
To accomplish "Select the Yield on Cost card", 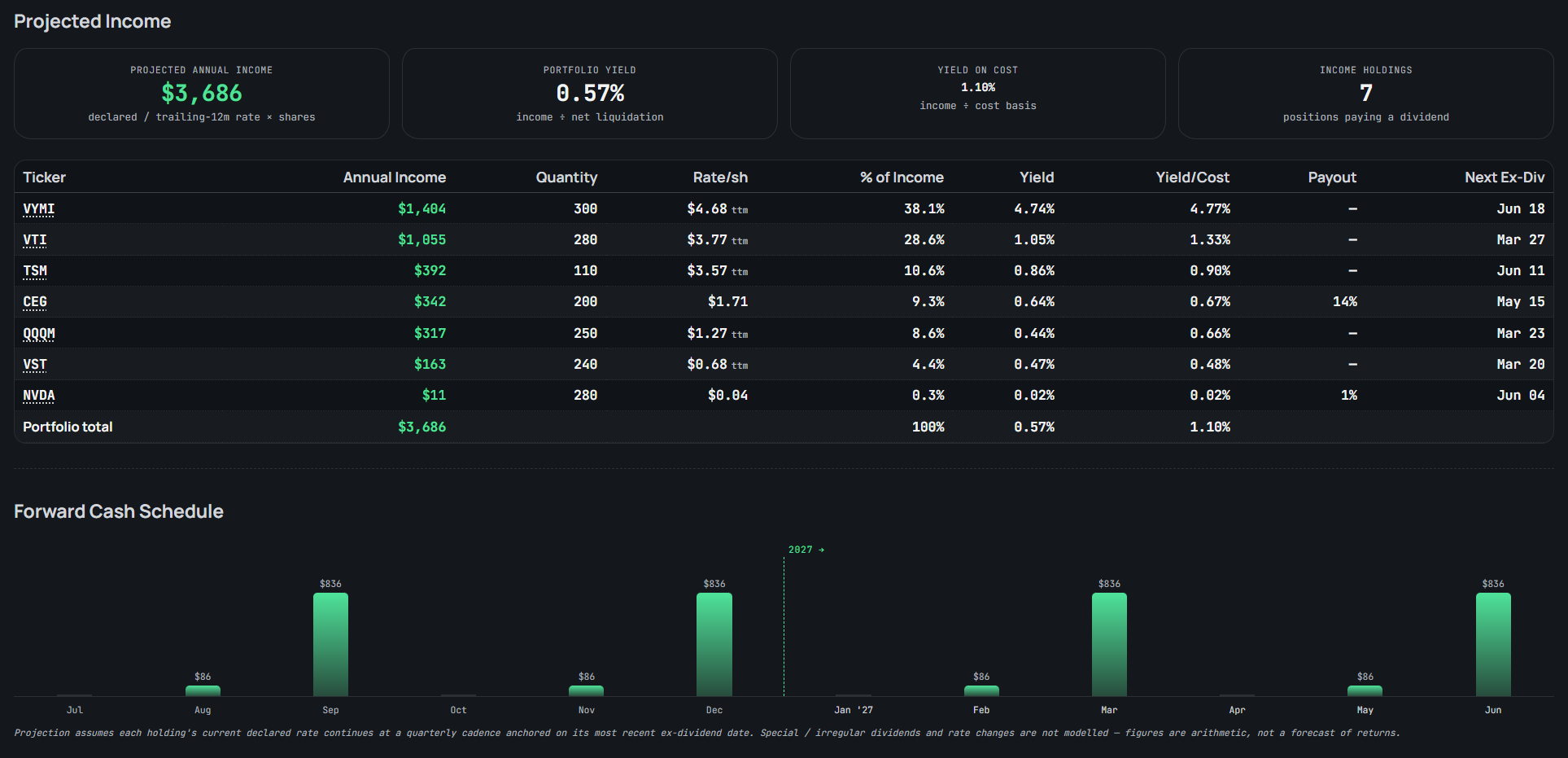I will 978,94.
